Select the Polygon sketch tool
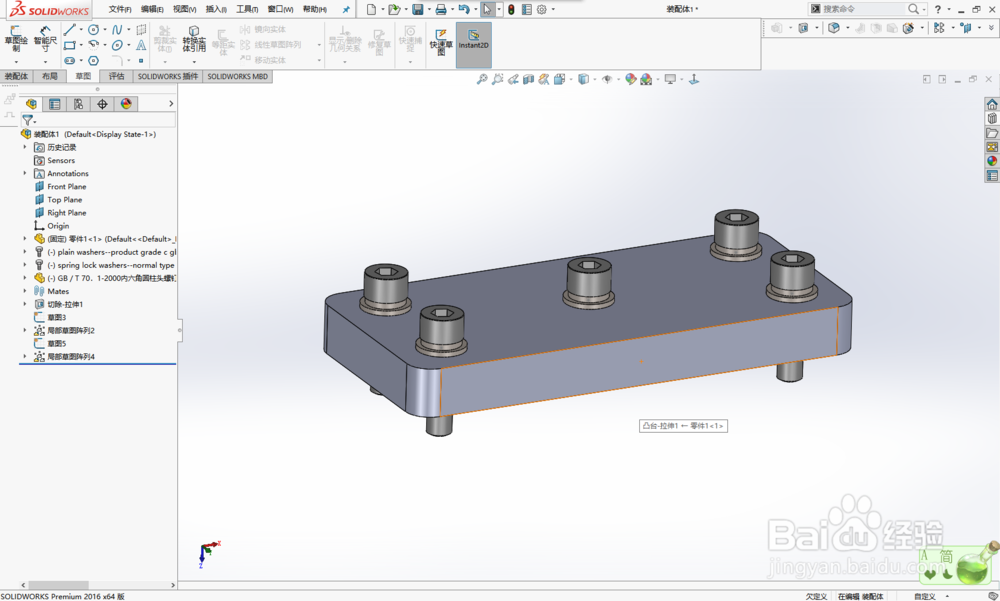This screenshot has height=601, width=1000. point(94,61)
